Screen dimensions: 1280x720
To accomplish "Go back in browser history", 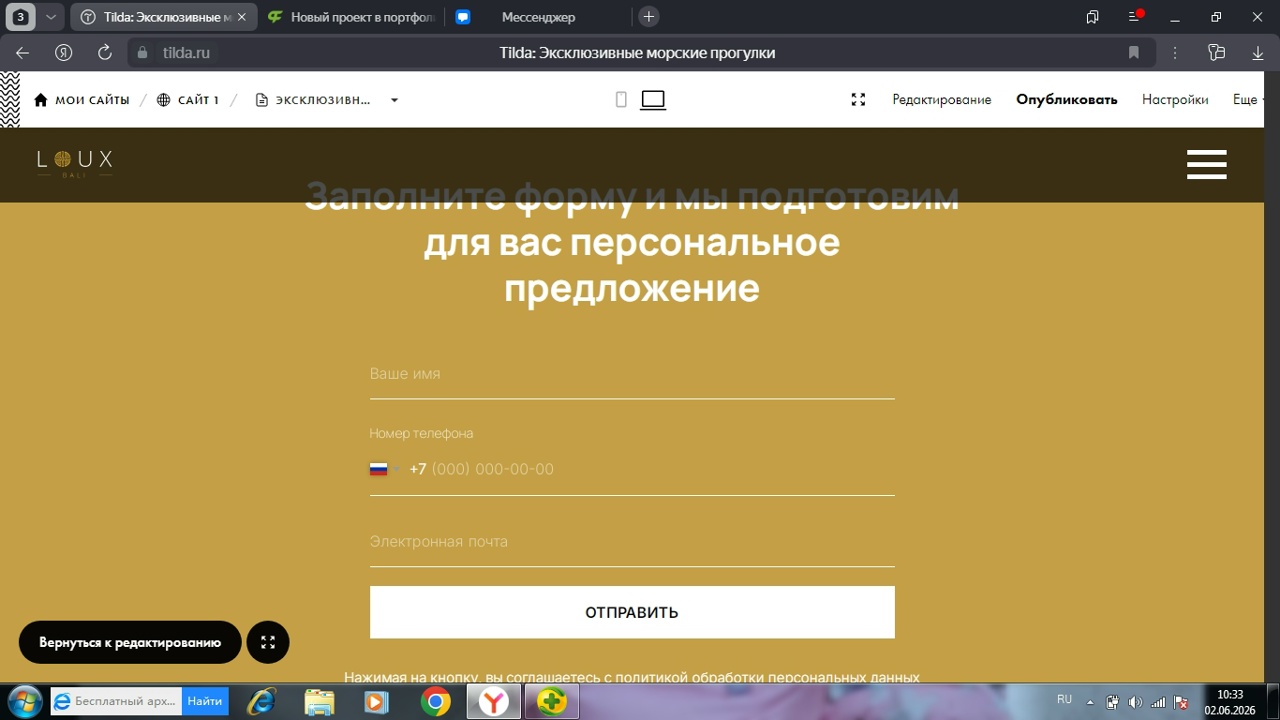I will (22, 53).
